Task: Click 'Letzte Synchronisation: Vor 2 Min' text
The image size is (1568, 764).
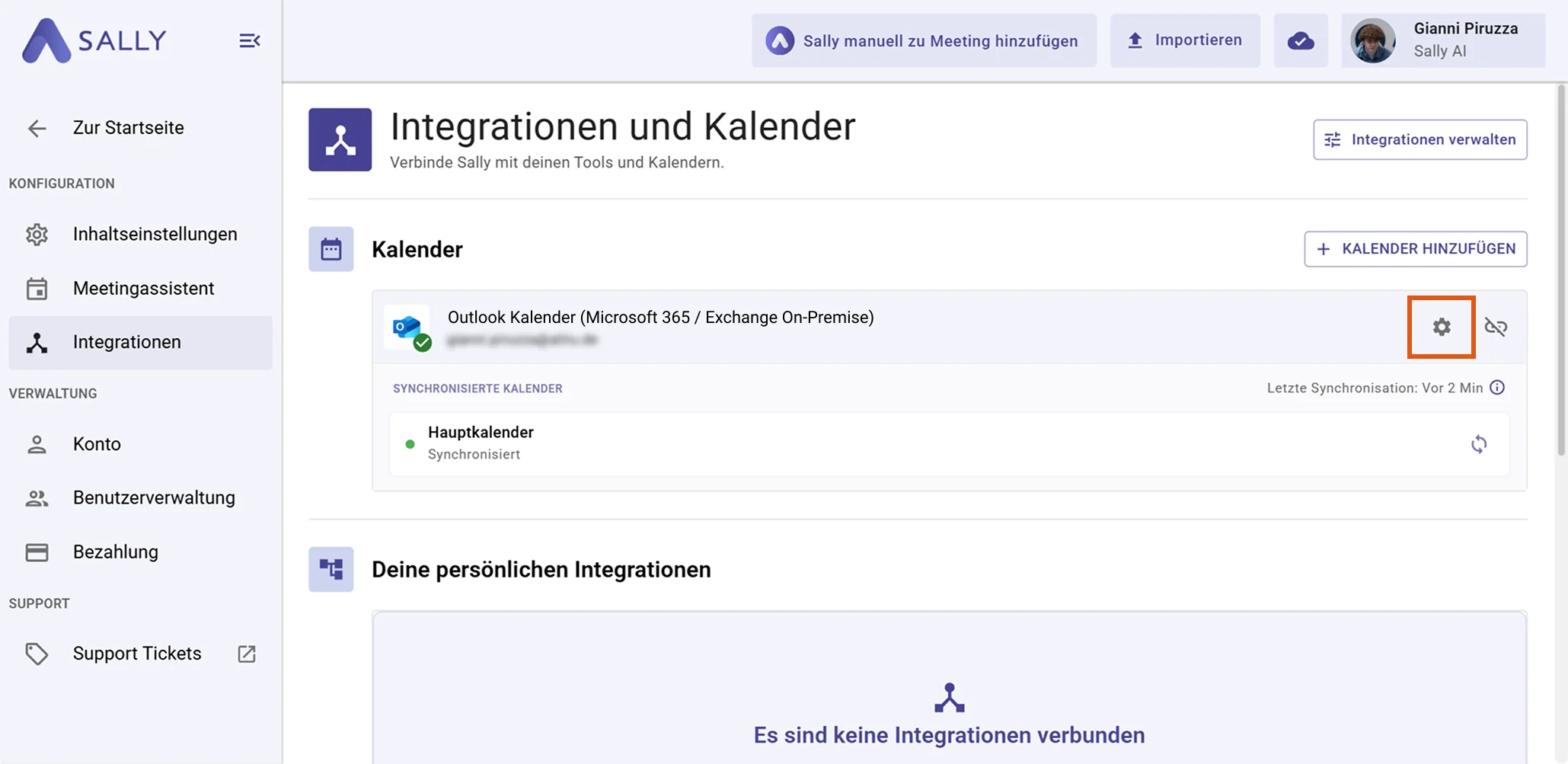Action: pos(1375,388)
